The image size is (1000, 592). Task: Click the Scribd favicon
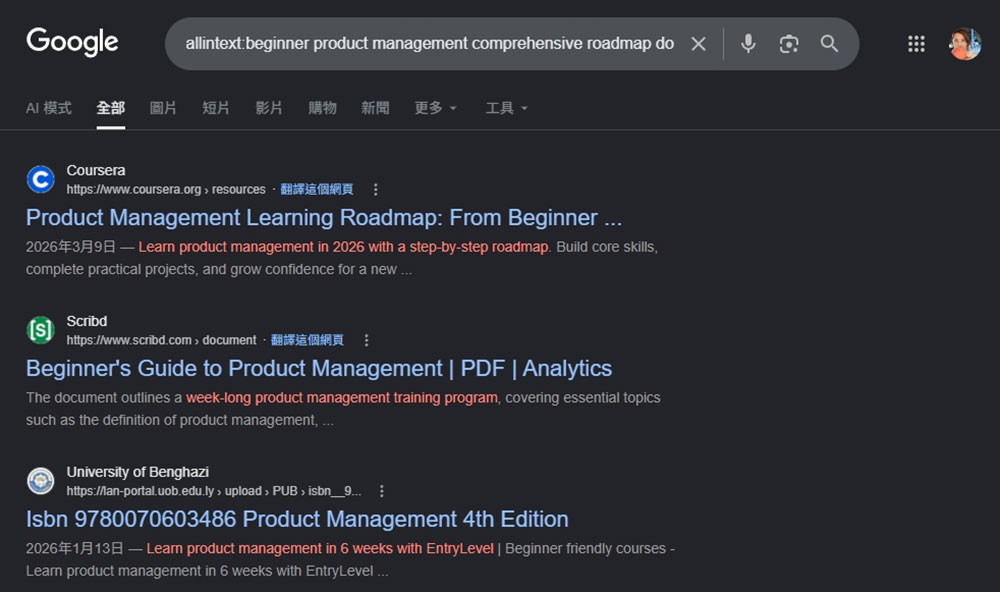(41, 330)
